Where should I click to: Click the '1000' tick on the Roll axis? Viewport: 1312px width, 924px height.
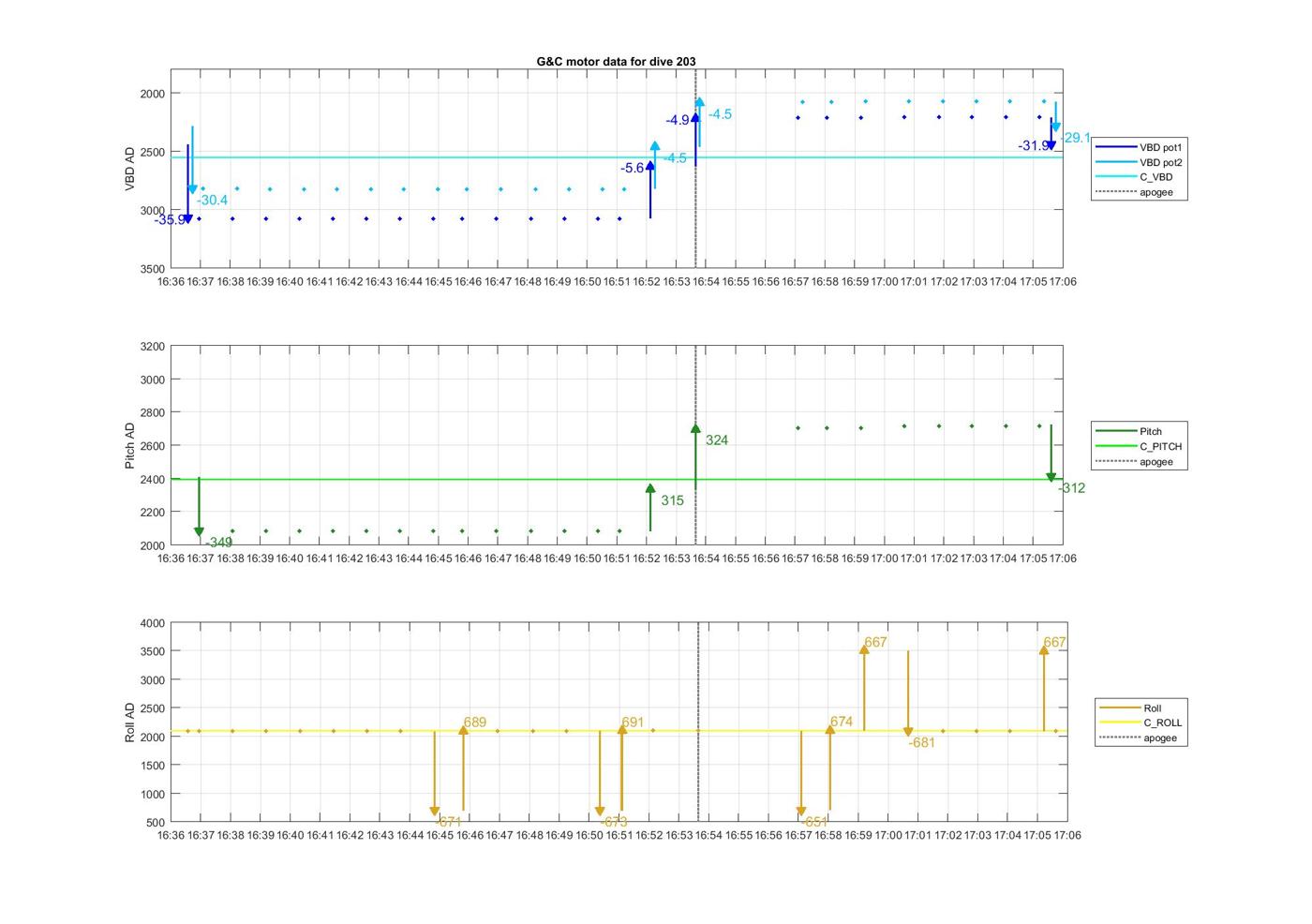(152, 795)
